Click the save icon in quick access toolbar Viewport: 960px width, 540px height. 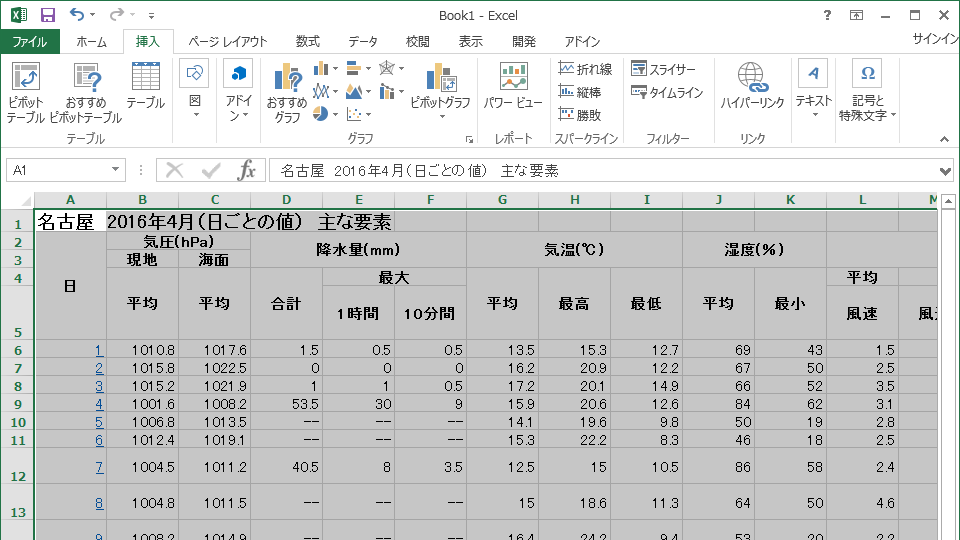(x=47, y=15)
